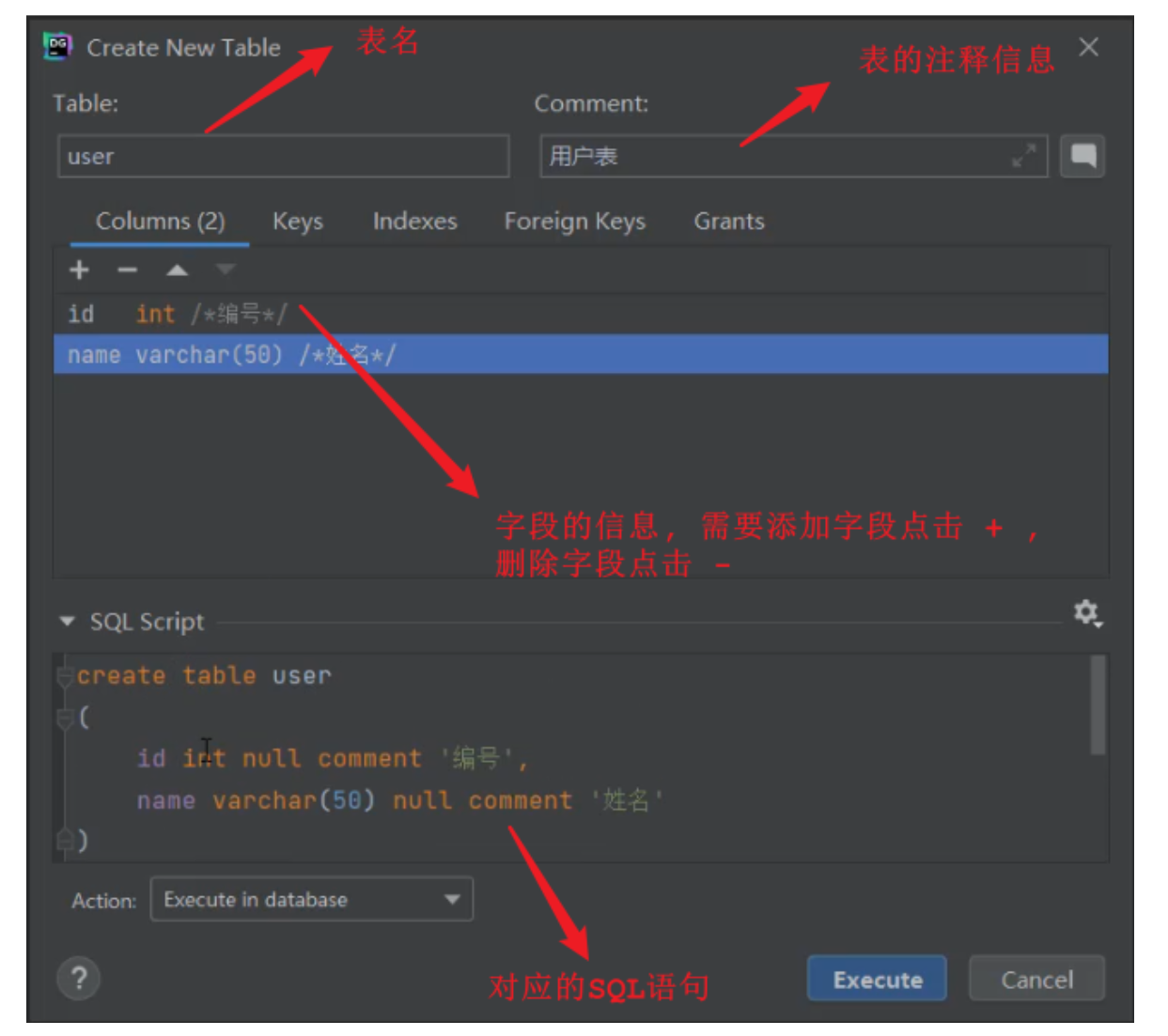The image size is (1168, 1036).
Task: Click the SQL Script vertical scrollbar
Action: click(x=1097, y=705)
